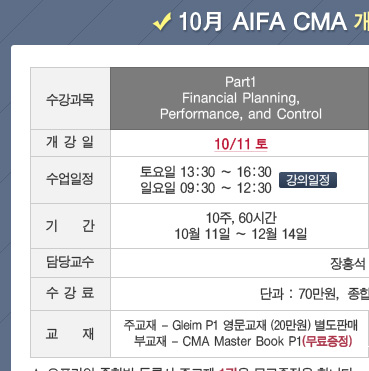Click the 기간 row label
This screenshot has width=369, height=371.
click(x=70, y=226)
